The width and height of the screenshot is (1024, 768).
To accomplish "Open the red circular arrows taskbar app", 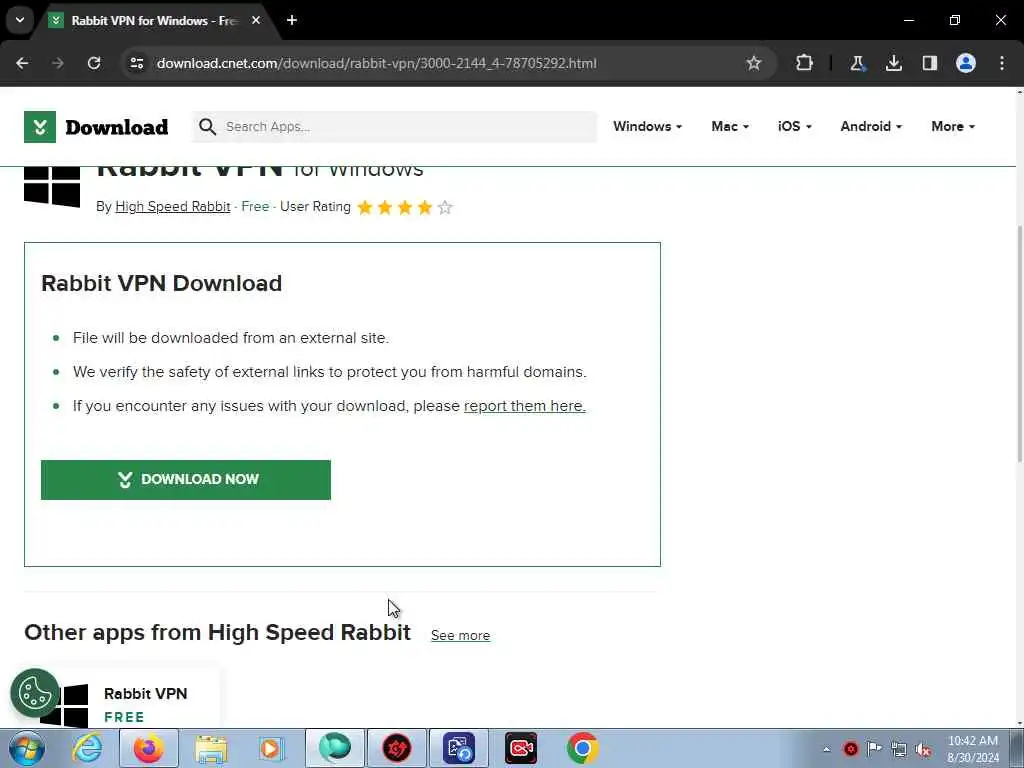I will point(396,748).
